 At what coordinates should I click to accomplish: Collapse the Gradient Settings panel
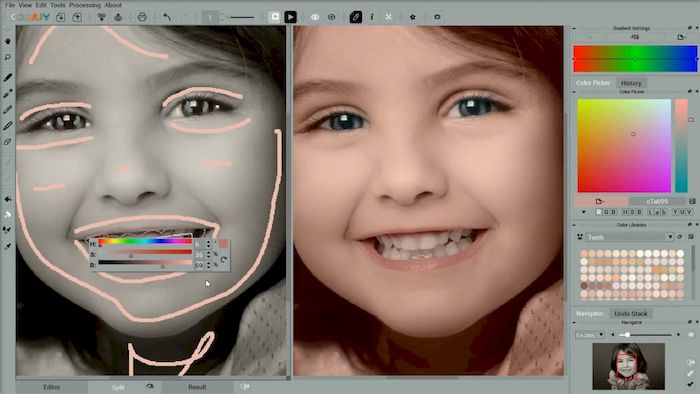[574, 28]
